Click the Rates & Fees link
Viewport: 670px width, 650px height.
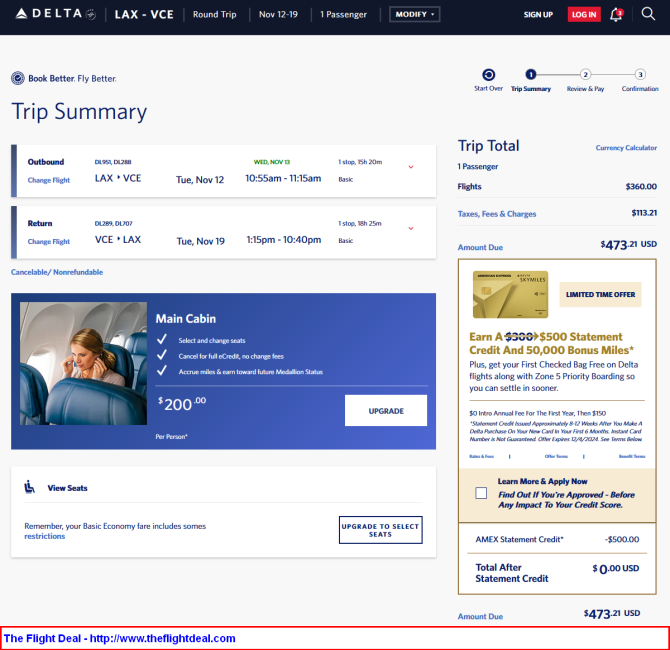click(x=481, y=456)
